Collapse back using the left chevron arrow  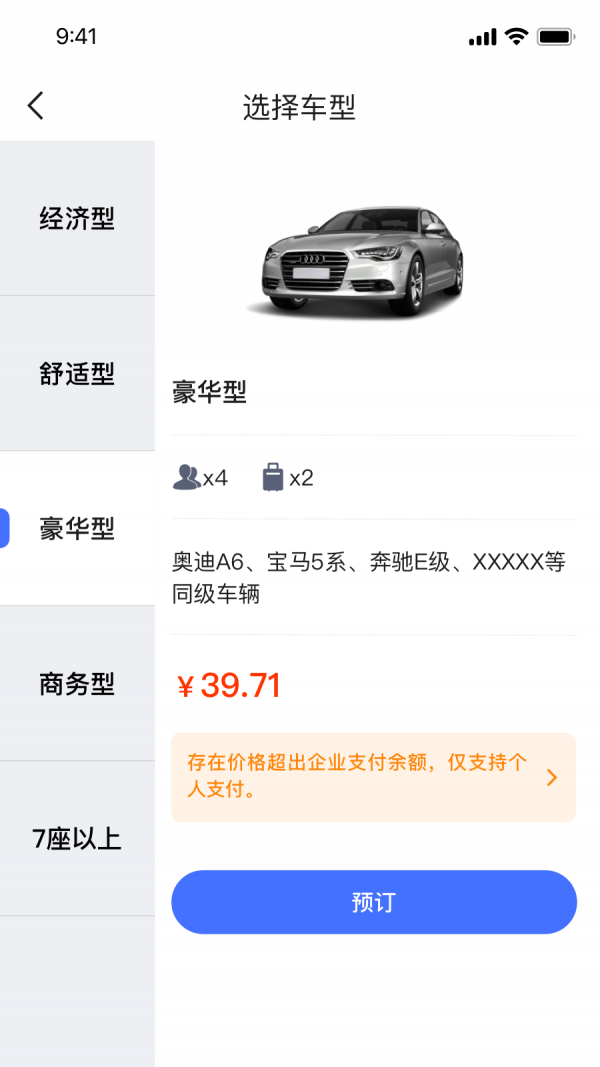click(x=35, y=105)
